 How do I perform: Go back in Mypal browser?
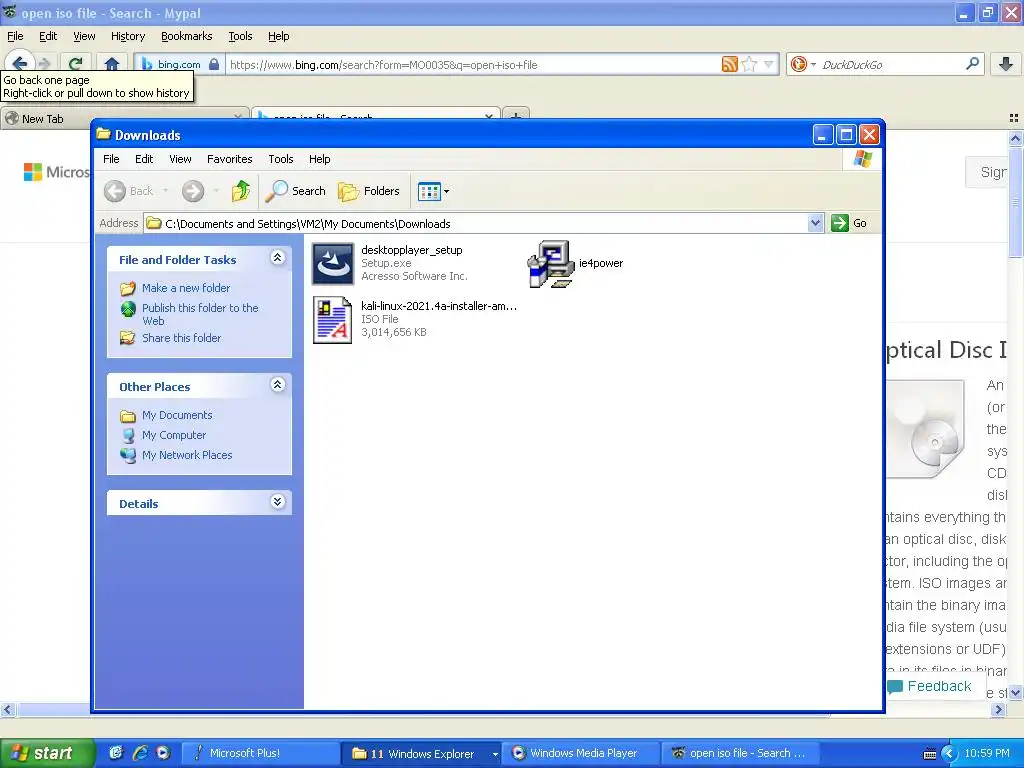[x=20, y=63]
